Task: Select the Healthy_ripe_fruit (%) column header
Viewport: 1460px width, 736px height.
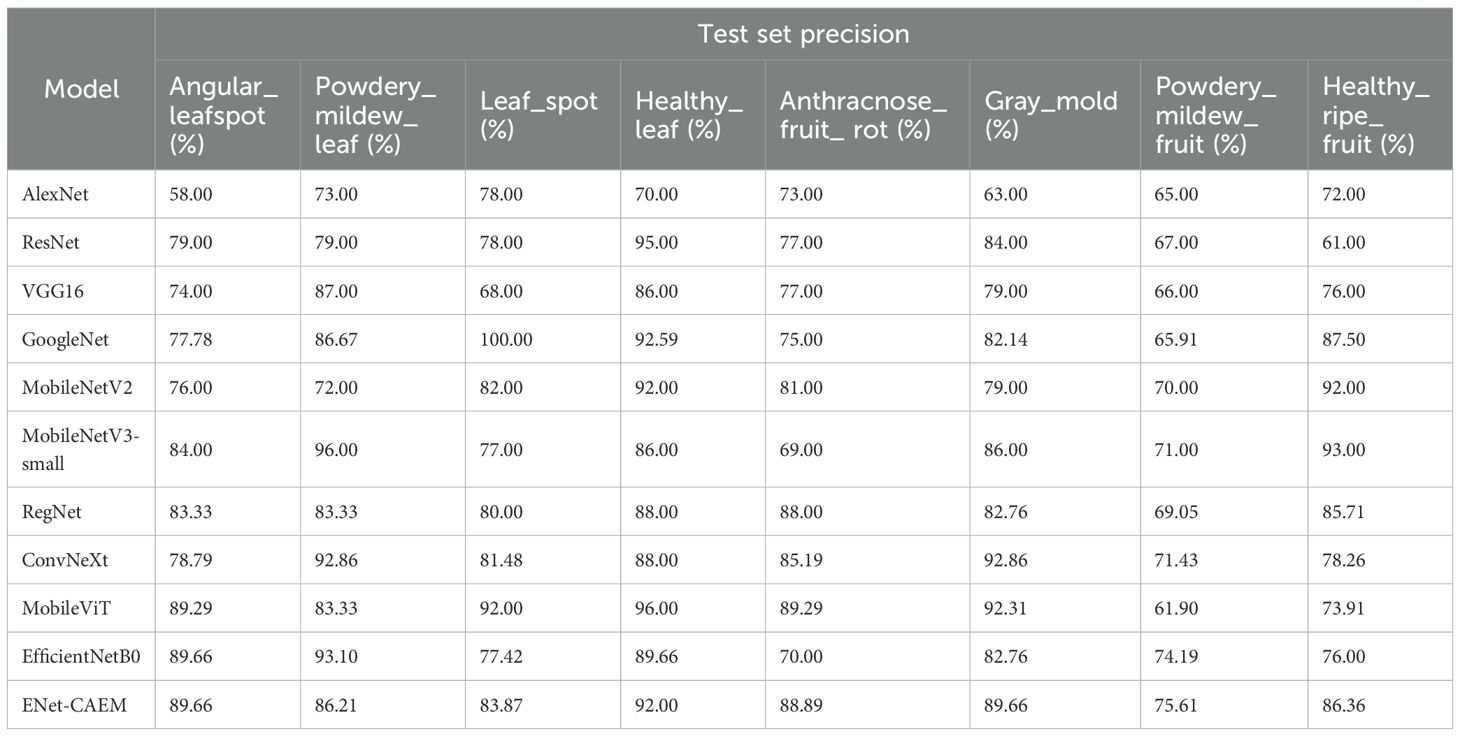Action: click(1371, 115)
